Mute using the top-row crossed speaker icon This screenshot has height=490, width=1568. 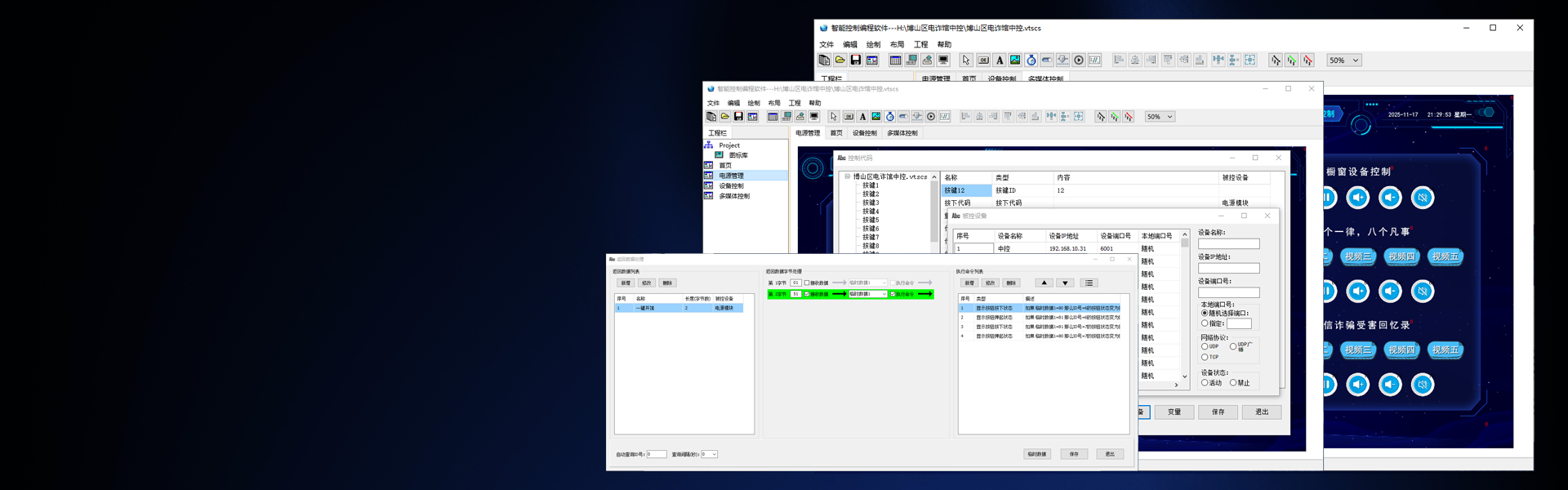coord(1422,198)
